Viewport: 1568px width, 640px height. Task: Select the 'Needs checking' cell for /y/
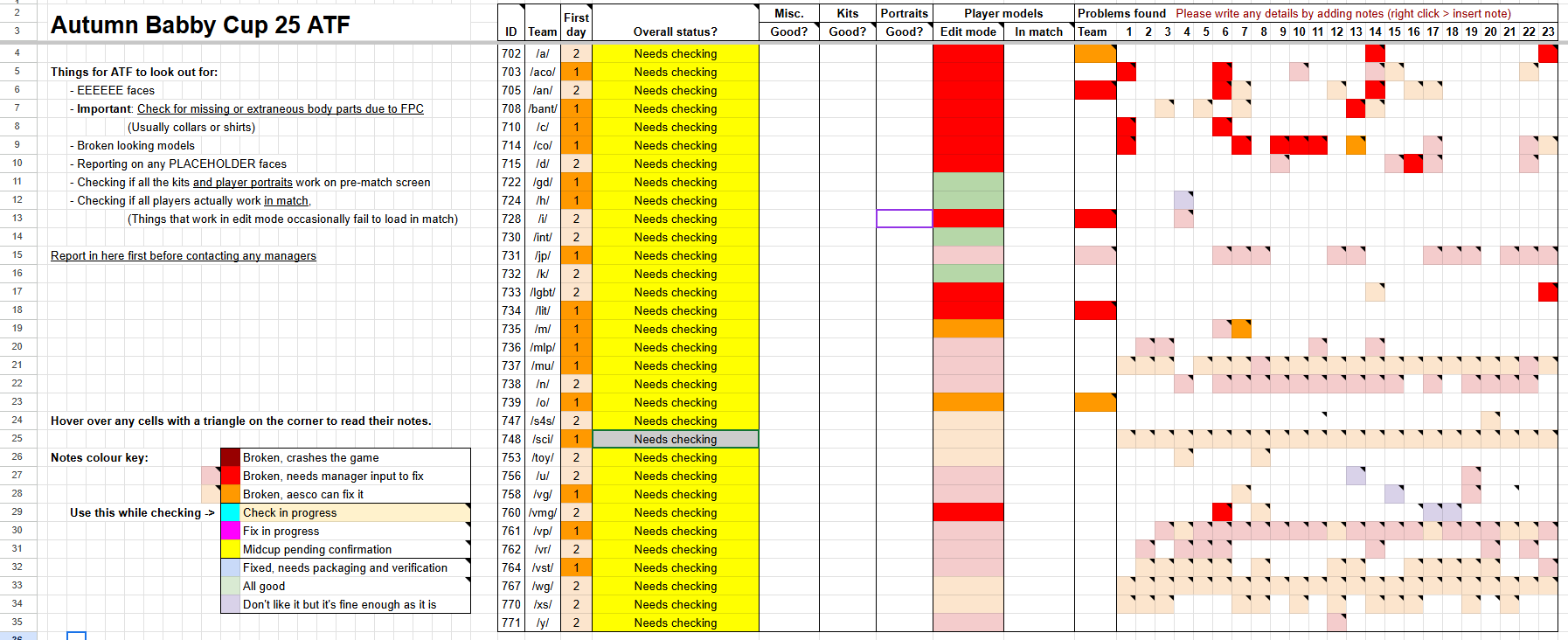click(x=676, y=623)
